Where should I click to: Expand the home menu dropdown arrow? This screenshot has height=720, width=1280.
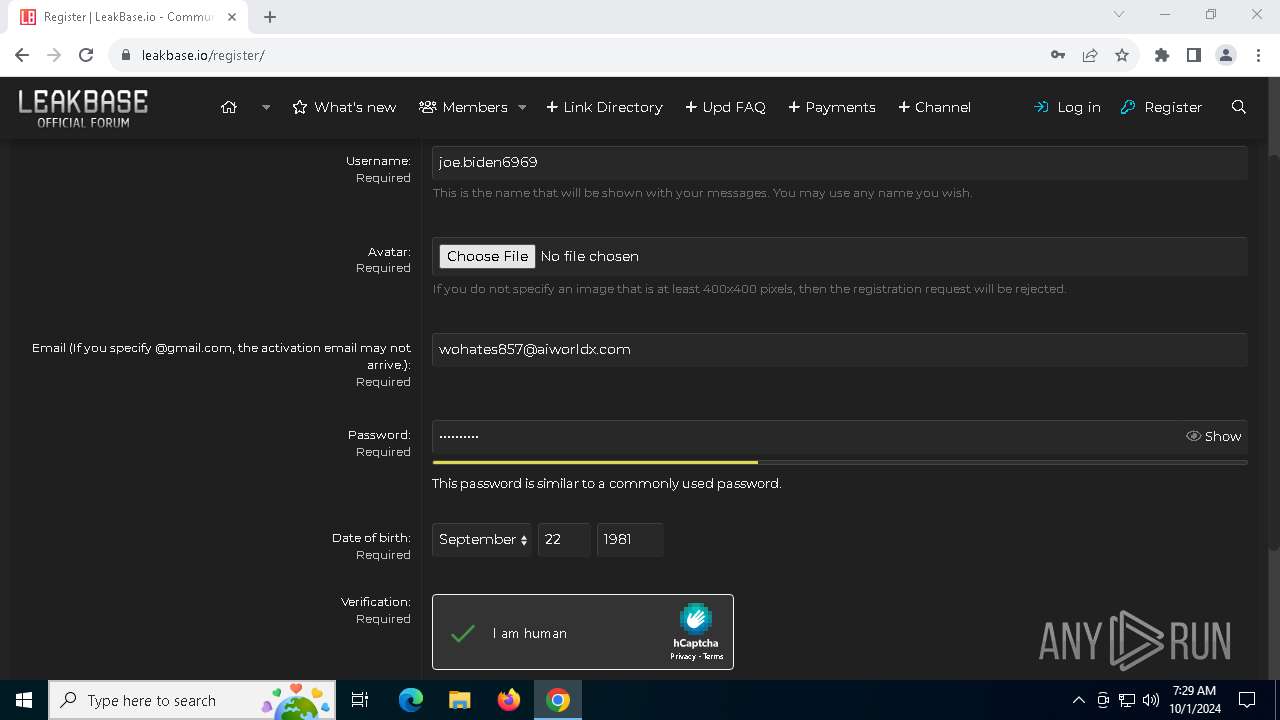point(266,107)
